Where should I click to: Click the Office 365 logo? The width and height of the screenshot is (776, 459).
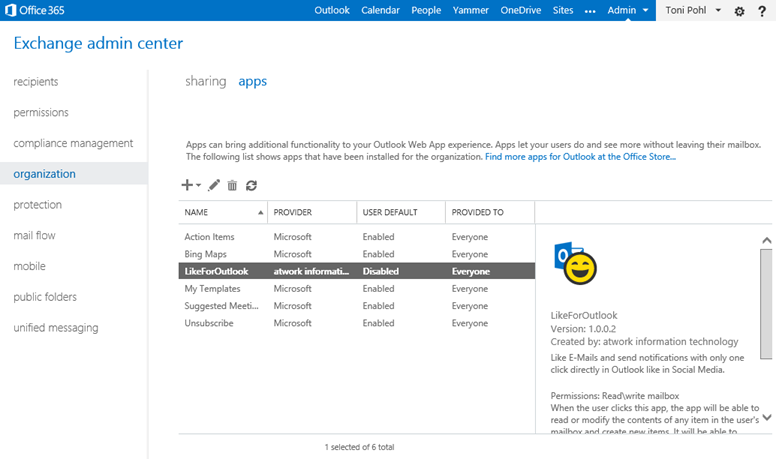click(x=35, y=10)
